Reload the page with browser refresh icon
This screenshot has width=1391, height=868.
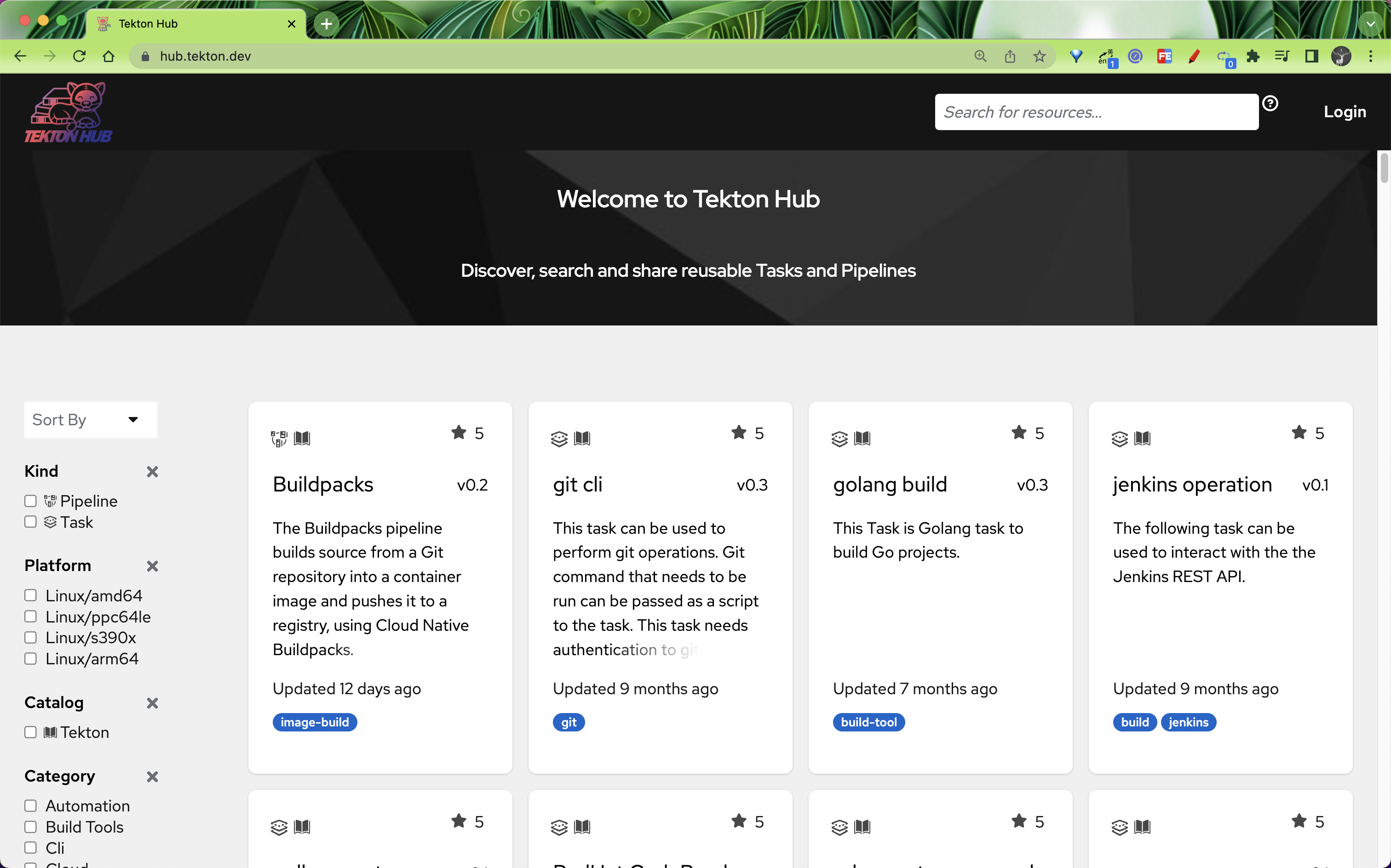tap(79, 56)
